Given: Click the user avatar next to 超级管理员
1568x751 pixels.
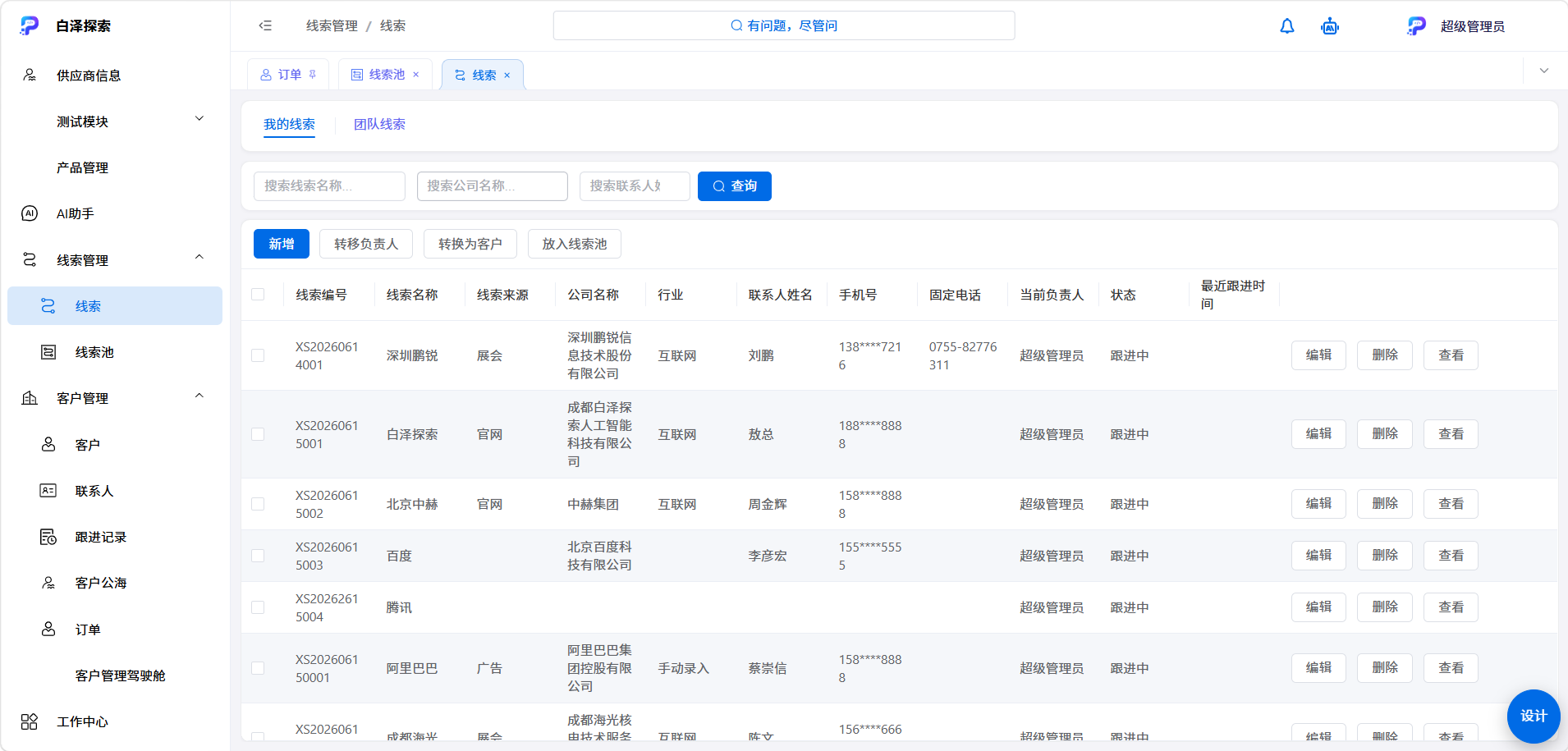Looking at the screenshot, I should click(1417, 26).
